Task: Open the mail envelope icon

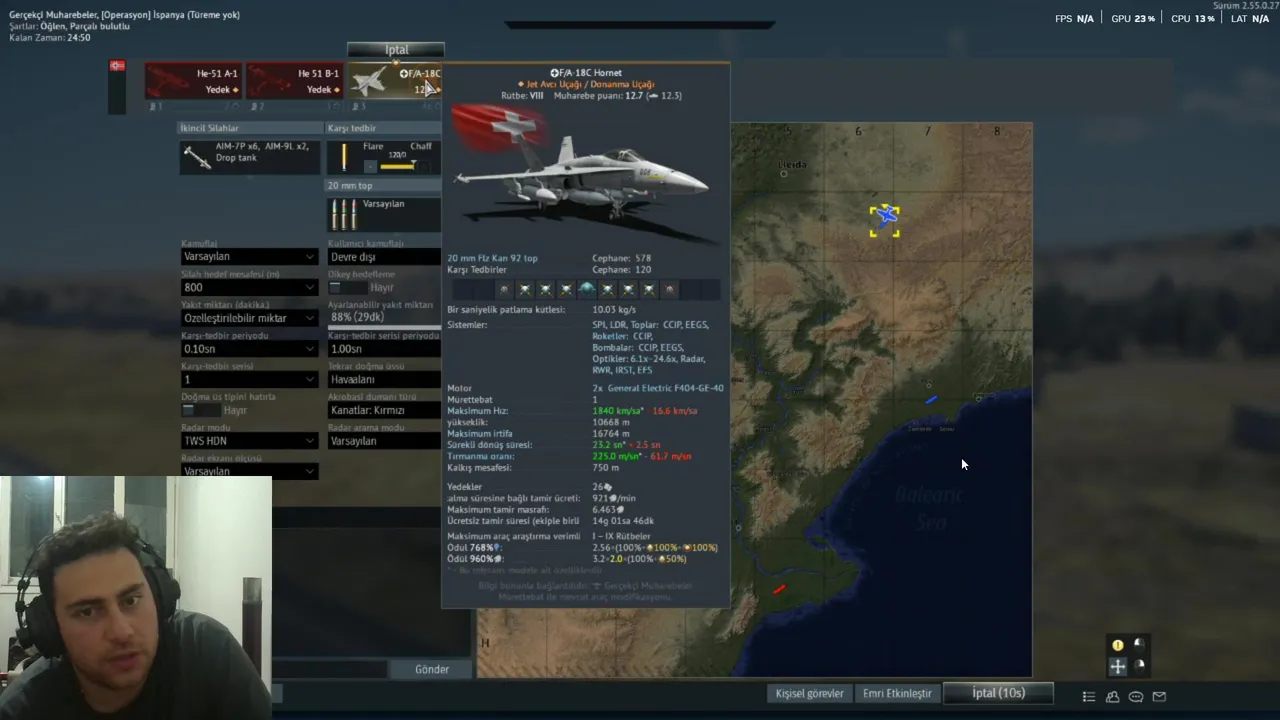Action: coord(1159,697)
